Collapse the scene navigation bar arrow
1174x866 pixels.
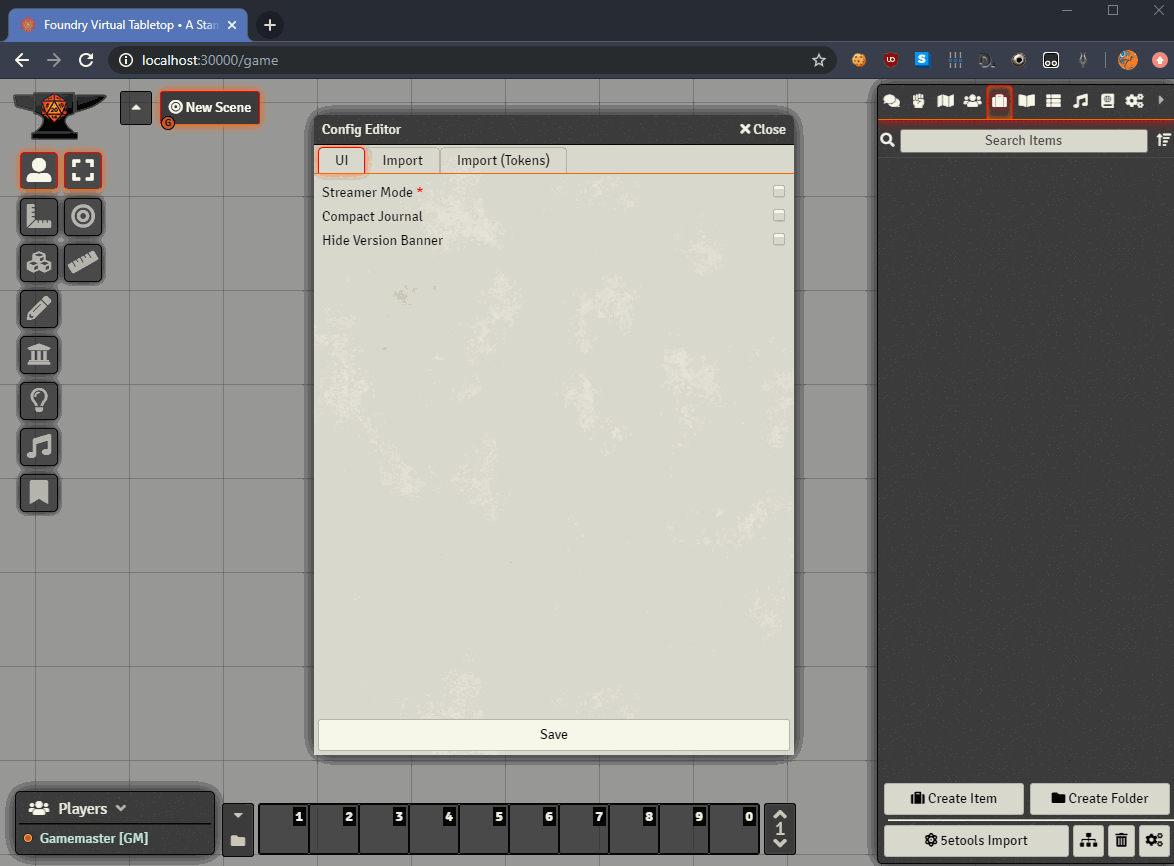click(136, 108)
